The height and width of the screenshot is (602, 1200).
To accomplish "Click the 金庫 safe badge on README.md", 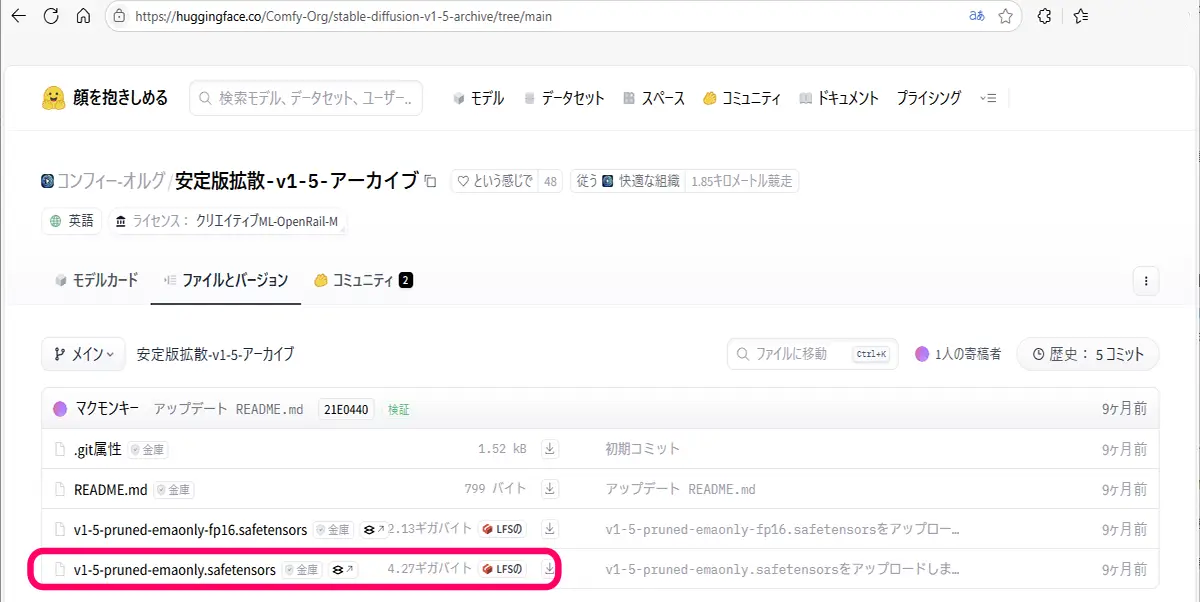I will pyautogui.click(x=173, y=490).
